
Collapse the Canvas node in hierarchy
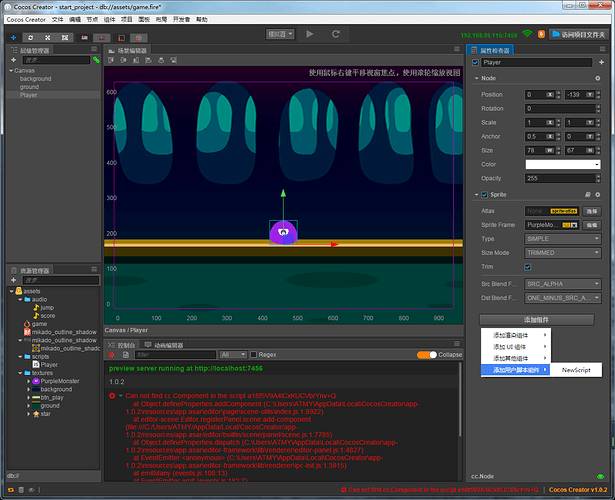(x=11, y=71)
